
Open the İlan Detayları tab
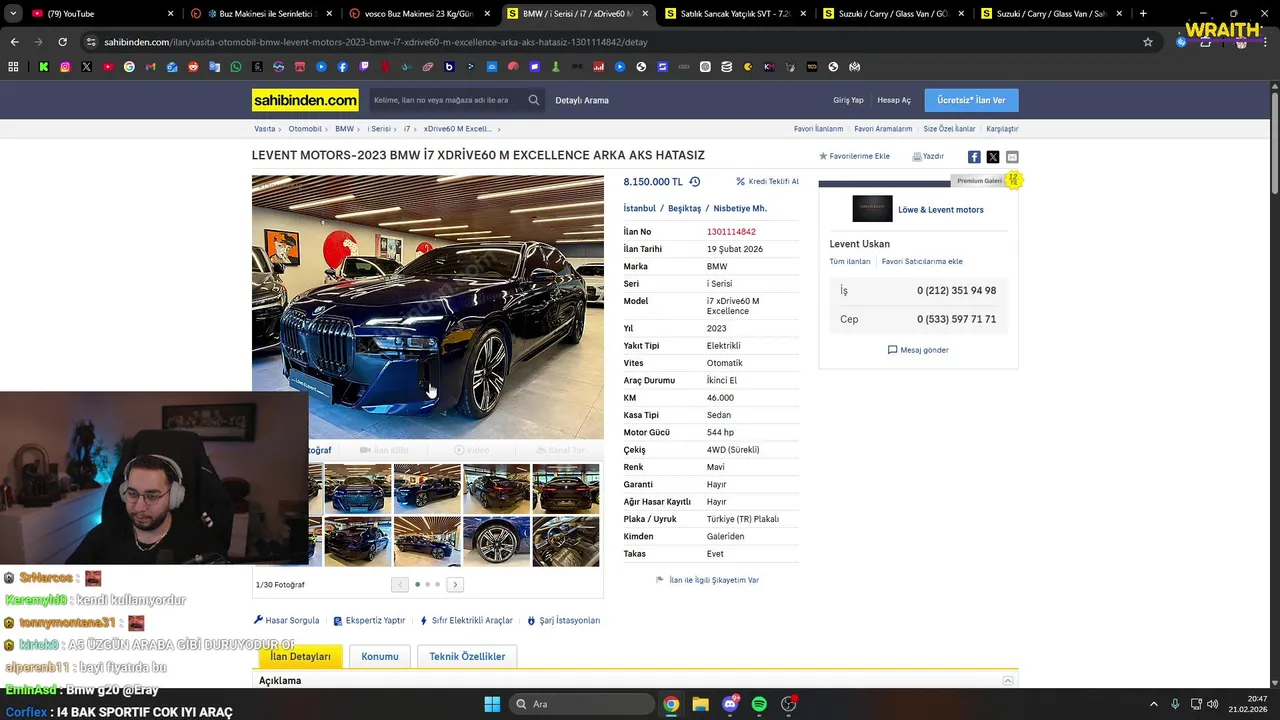[300, 656]
